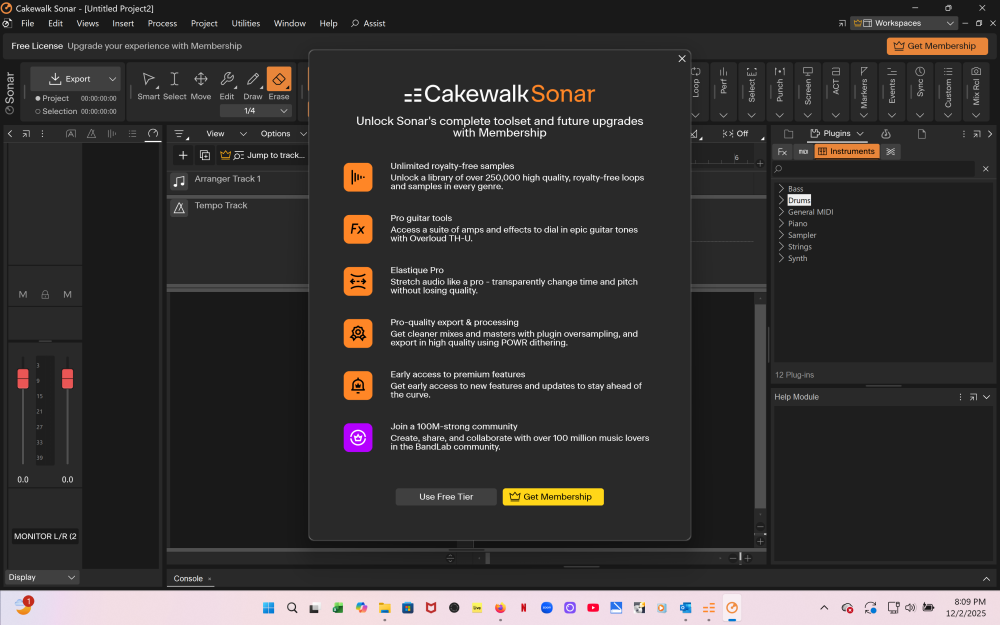Click the Use Free Tier button
The height and width of the screenshot is (625, 1000).
pos(445,496)
